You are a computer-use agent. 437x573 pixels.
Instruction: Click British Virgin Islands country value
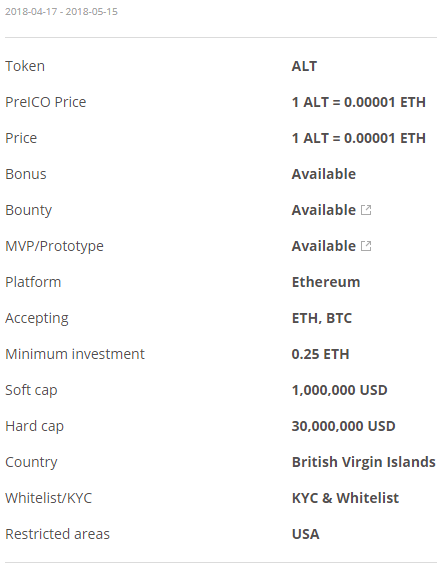click(x=363, y=462)
